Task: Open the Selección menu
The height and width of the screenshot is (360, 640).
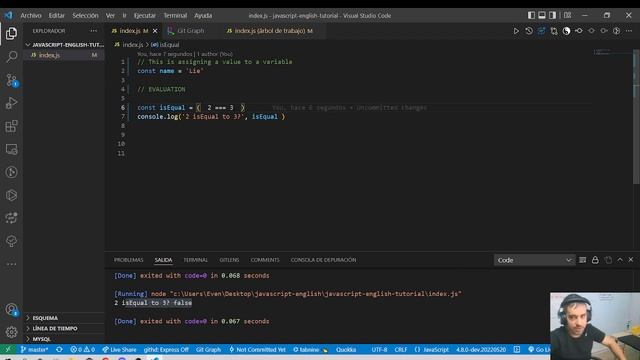Action: click(85, 16)
